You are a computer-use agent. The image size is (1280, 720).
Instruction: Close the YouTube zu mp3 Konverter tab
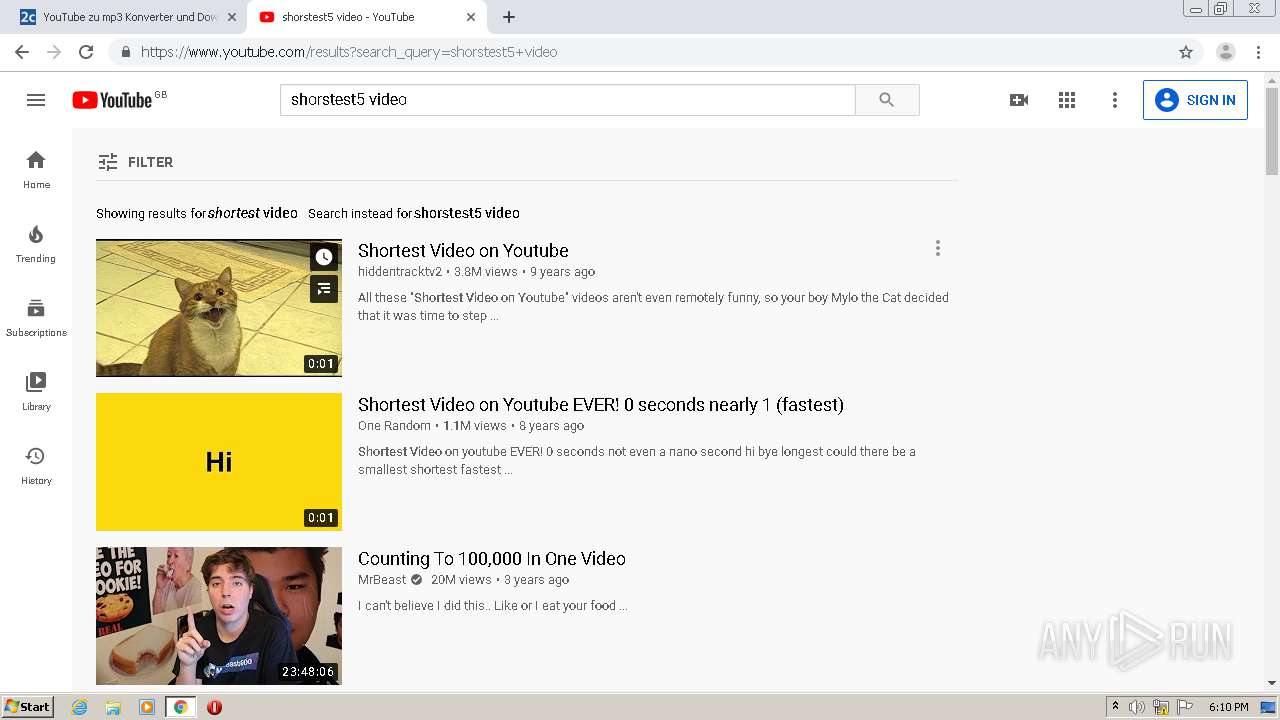pos(232,17)
